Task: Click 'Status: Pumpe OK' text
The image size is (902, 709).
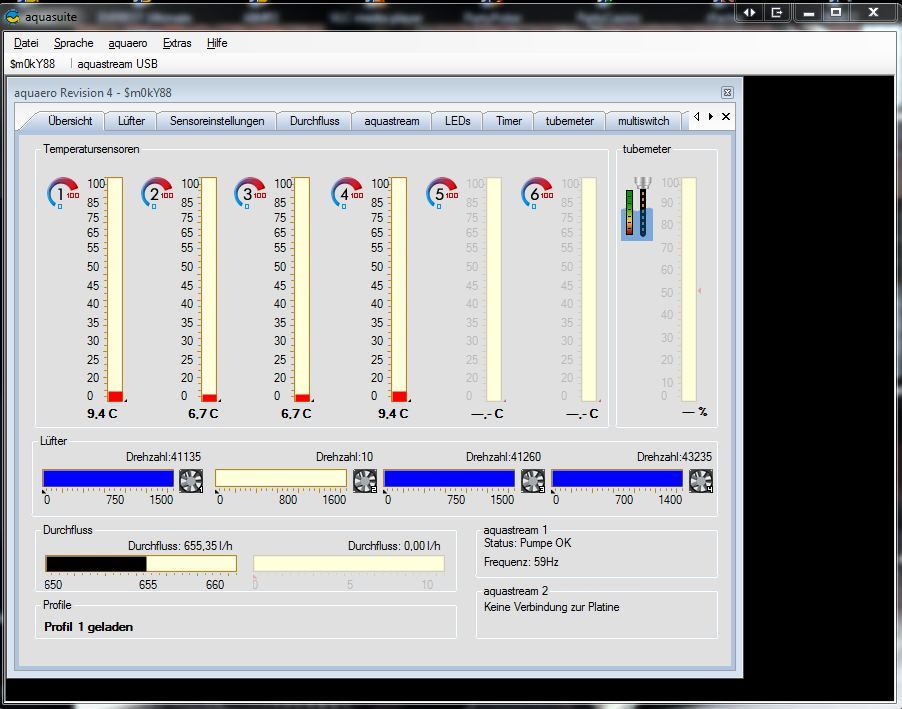Action: click(x=528, y=543)
